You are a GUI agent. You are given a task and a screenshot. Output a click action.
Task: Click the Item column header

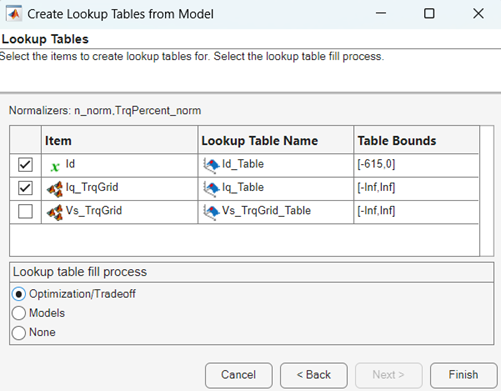click(120, 140)
